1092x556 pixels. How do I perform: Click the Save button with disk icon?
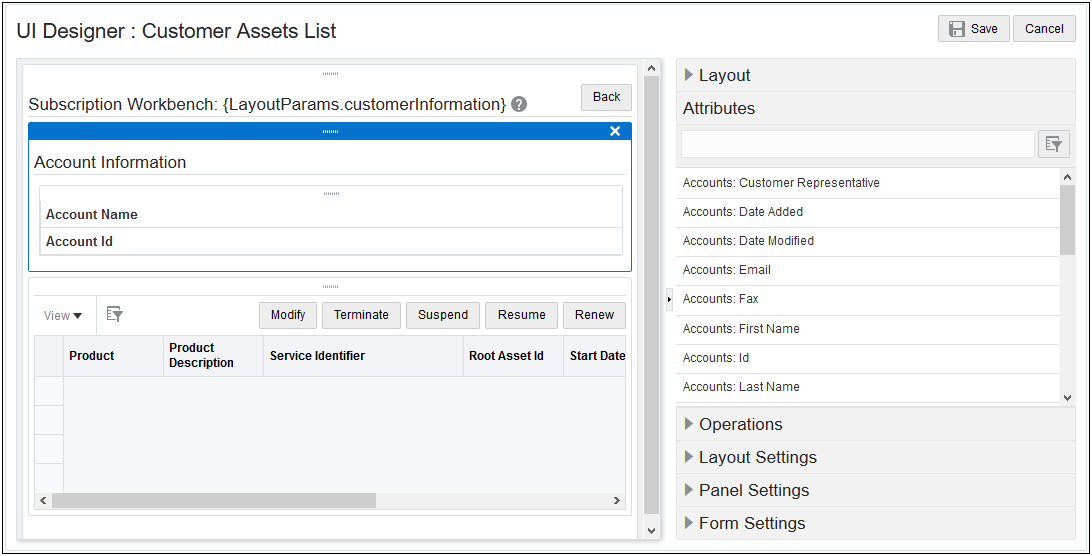click(973, 29)
